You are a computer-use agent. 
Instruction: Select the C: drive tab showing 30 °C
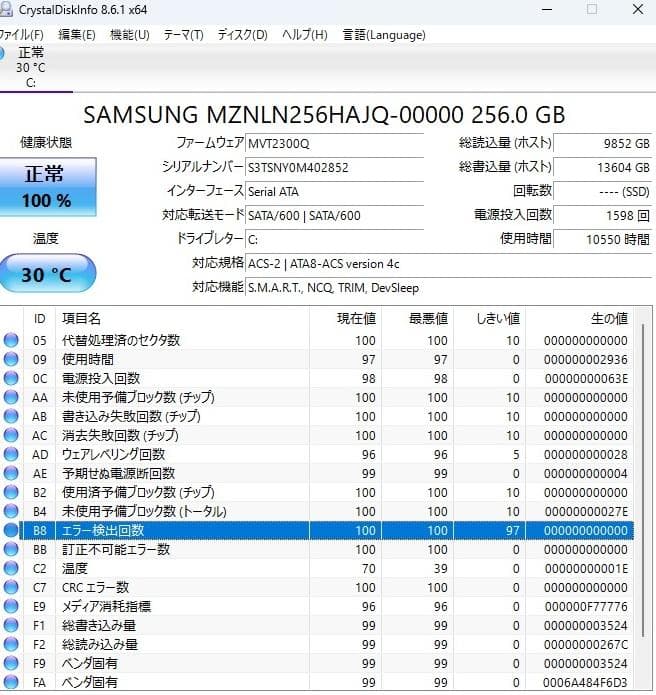point(31,67)
